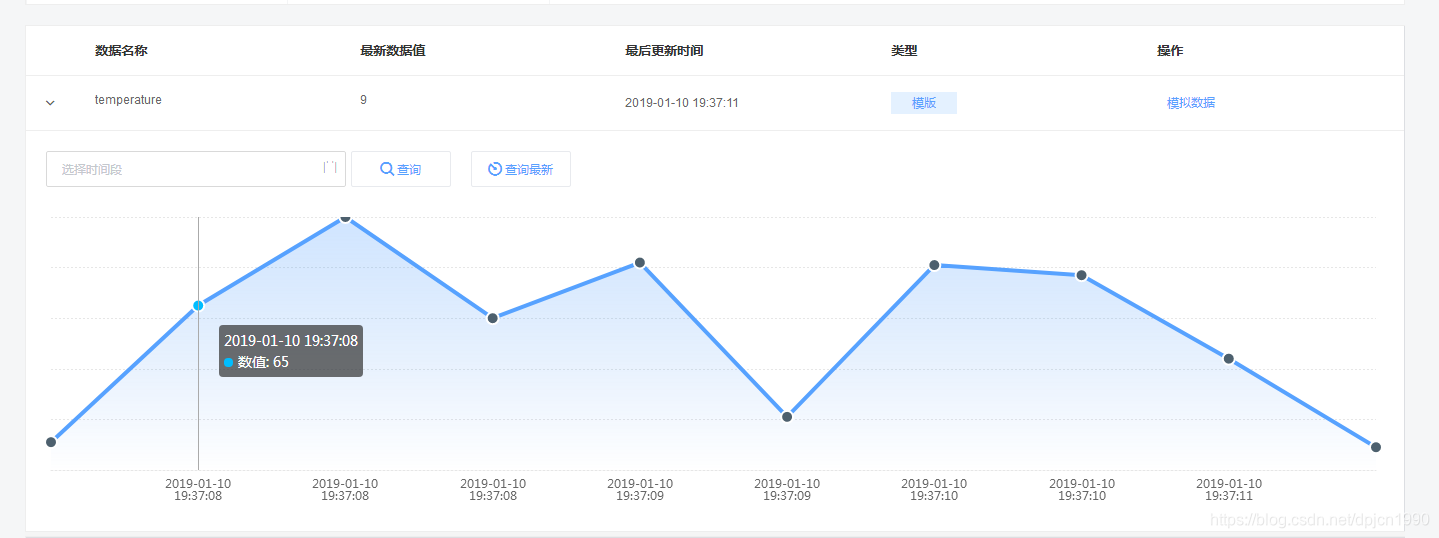The width and height of the screenshot is (1439, 538).
Task: Click the 最后更新时间 column header
Action: tap(664, 51)
